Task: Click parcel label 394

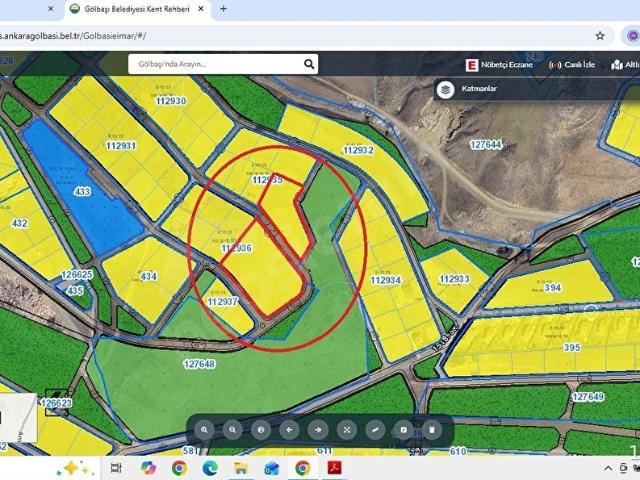Action: coord(553,288)
